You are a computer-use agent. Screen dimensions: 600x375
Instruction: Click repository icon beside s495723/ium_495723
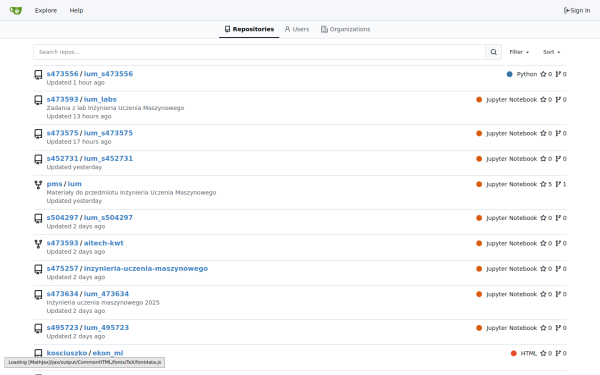coord(38,328)
